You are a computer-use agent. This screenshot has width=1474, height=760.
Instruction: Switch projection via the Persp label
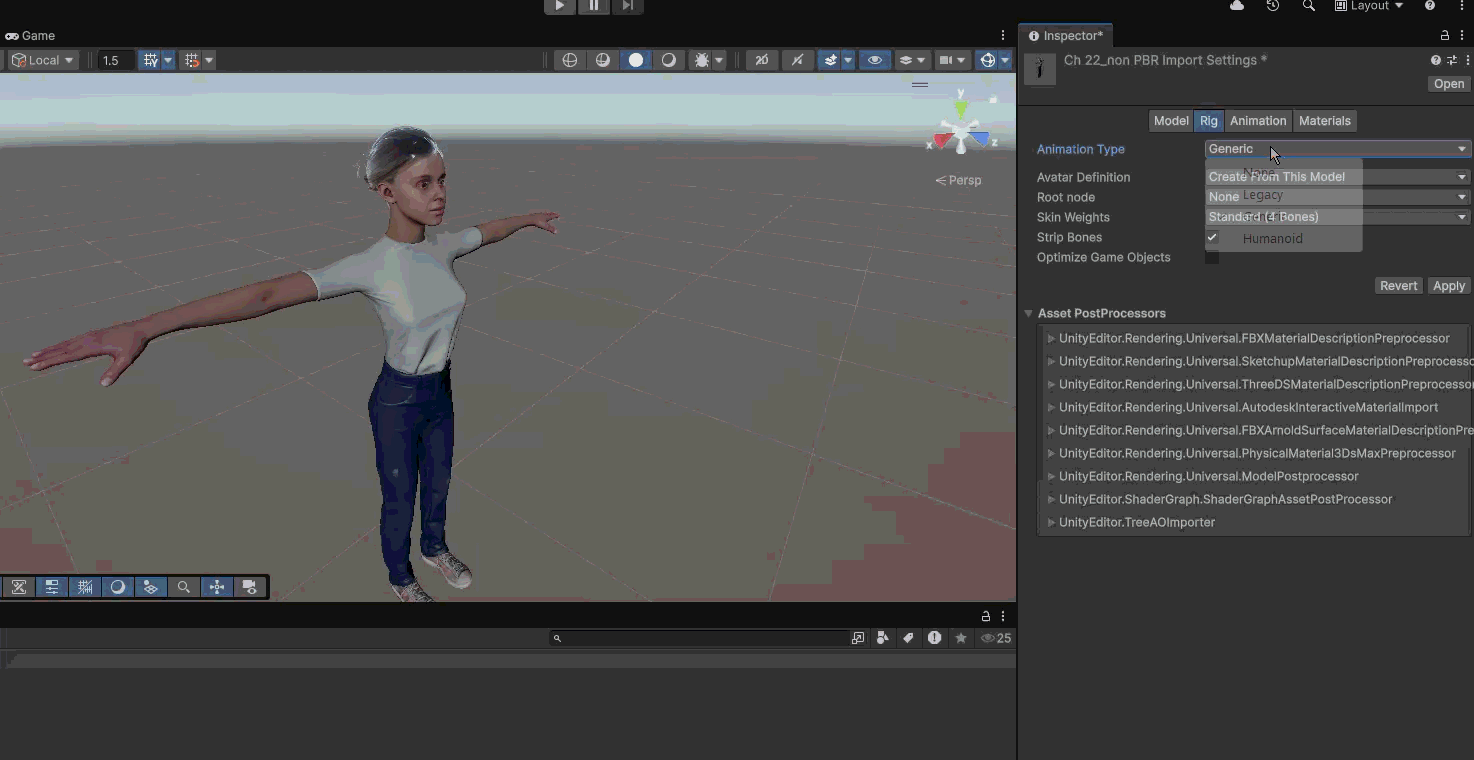pyautogui.click(x=958, y=180)
